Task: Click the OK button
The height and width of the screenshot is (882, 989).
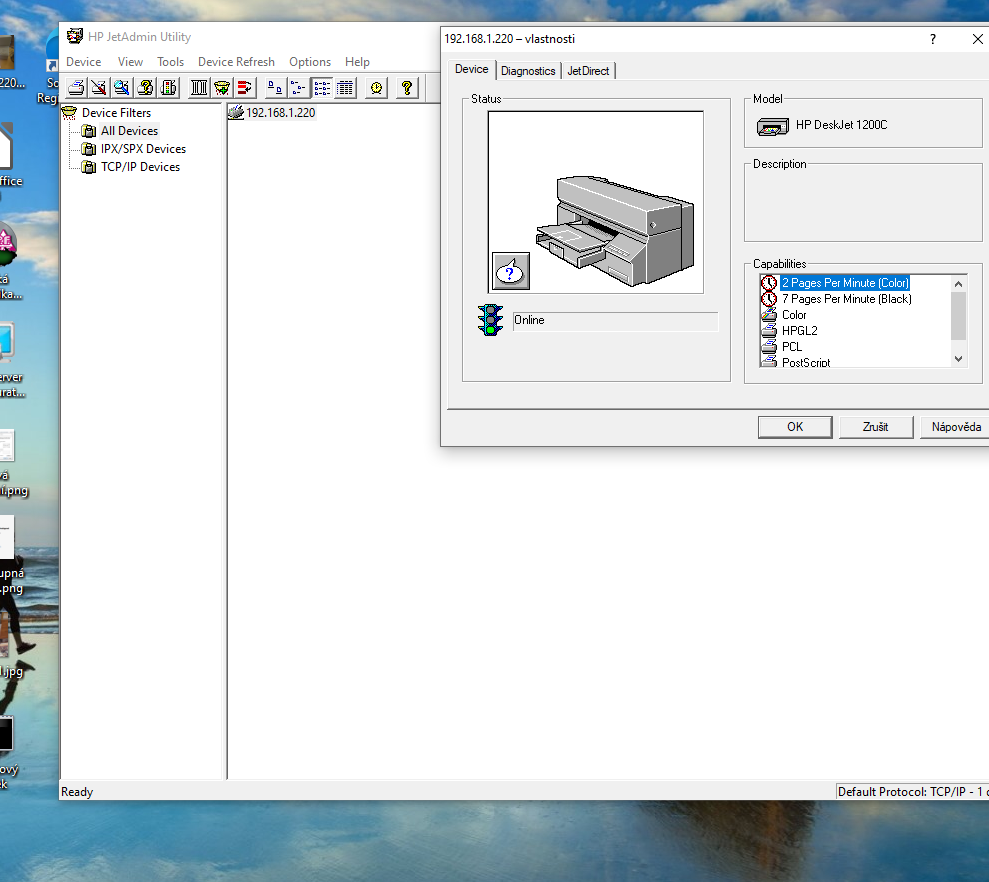Action: (795, 427)
